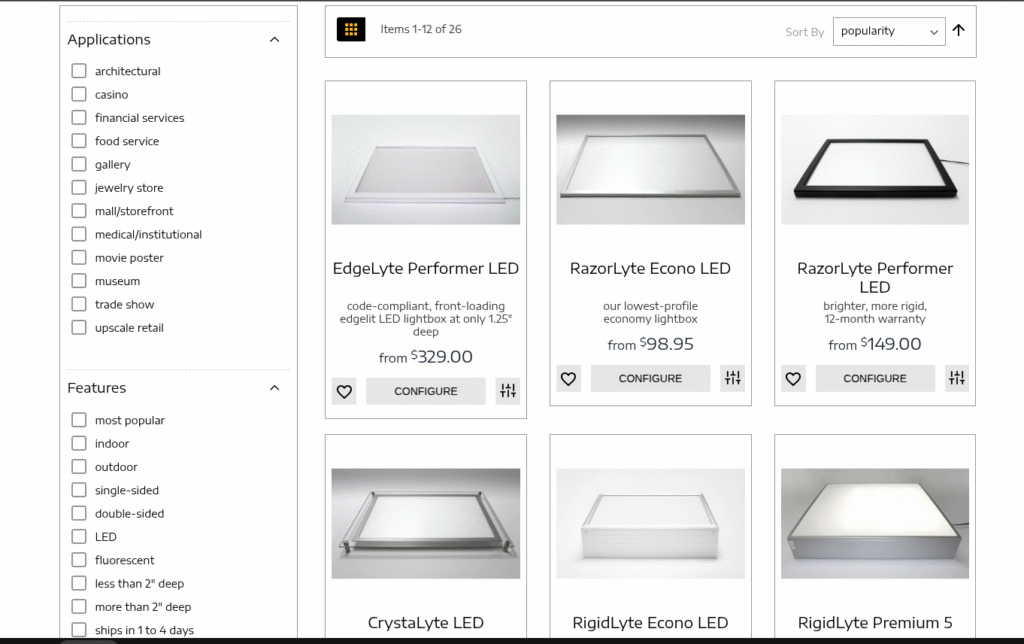Toggle sort direction arrow
This screenshot has height=644, width=1024.
click(x=958, y=30)
